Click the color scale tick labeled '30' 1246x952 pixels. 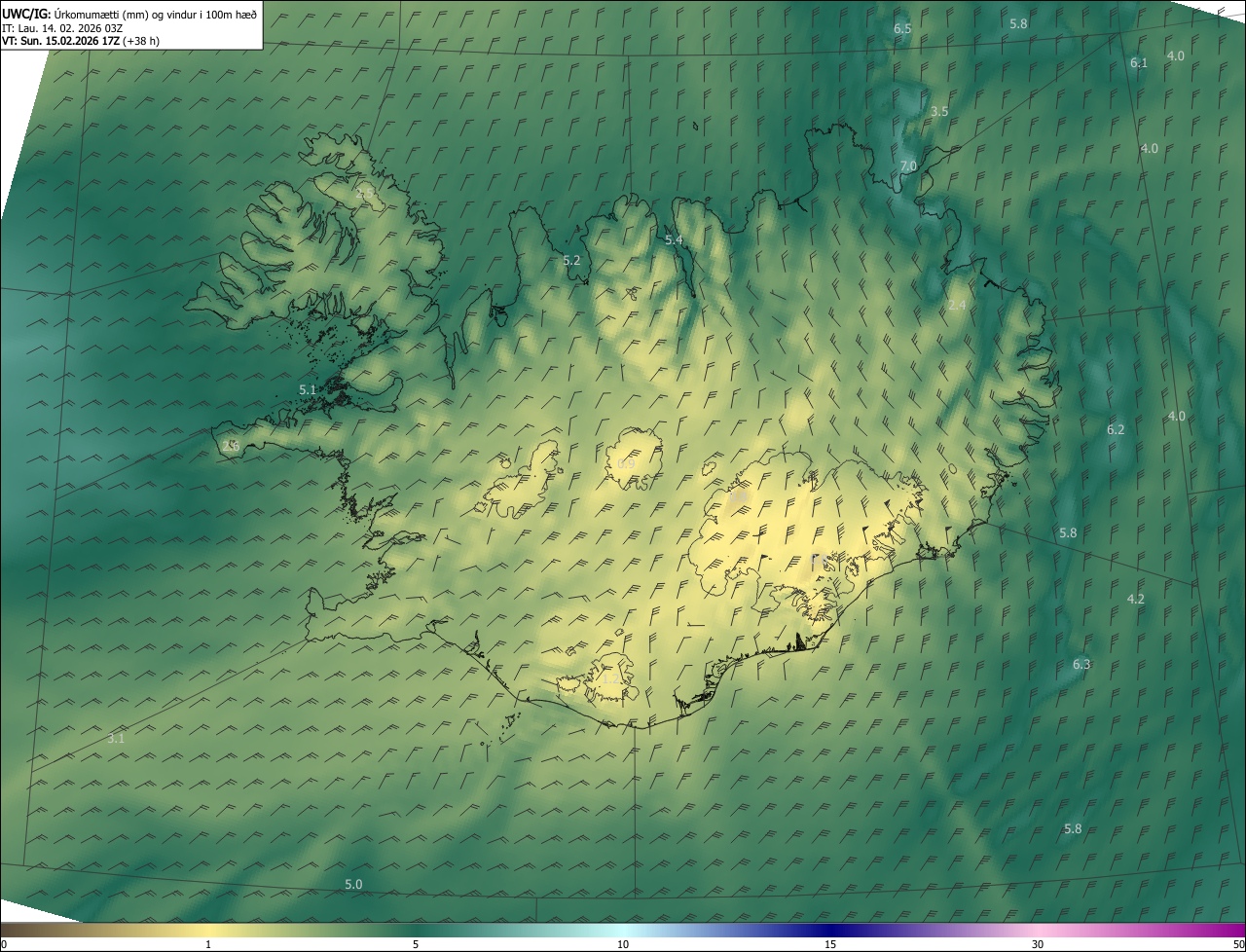pos(1038,944)
